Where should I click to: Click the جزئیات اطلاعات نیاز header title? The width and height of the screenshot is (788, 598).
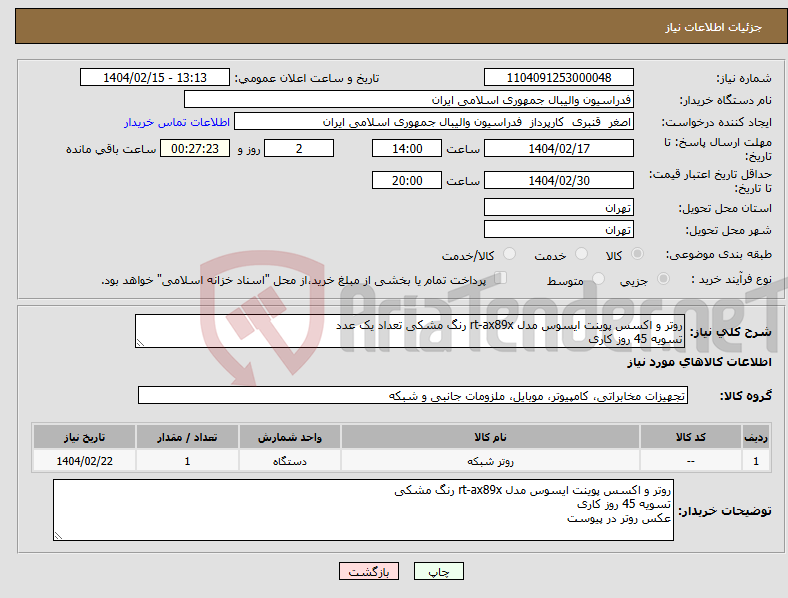[x=714, y=27]
